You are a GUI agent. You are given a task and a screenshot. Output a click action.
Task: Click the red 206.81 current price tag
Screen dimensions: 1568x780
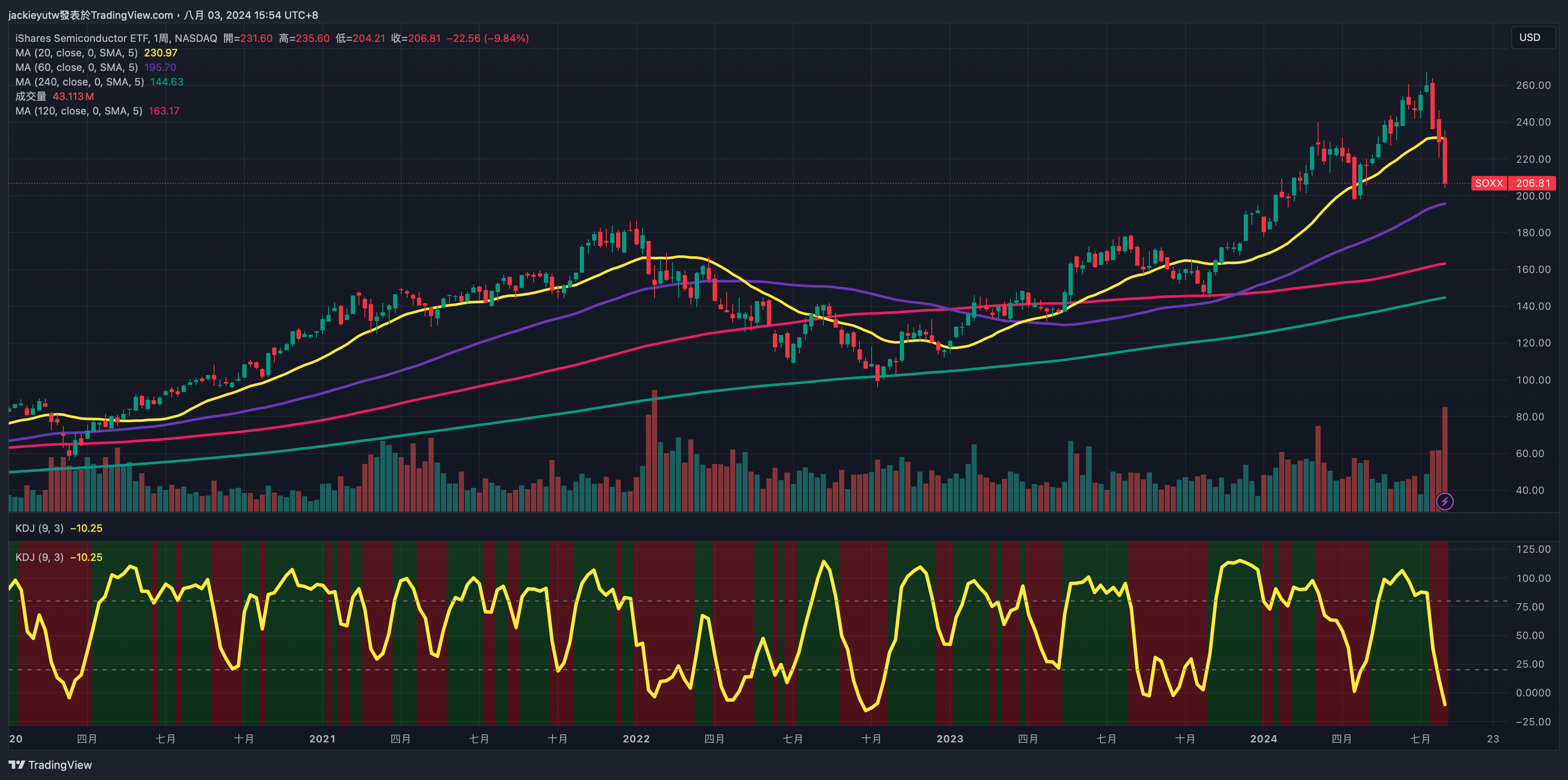point(1533,183)
